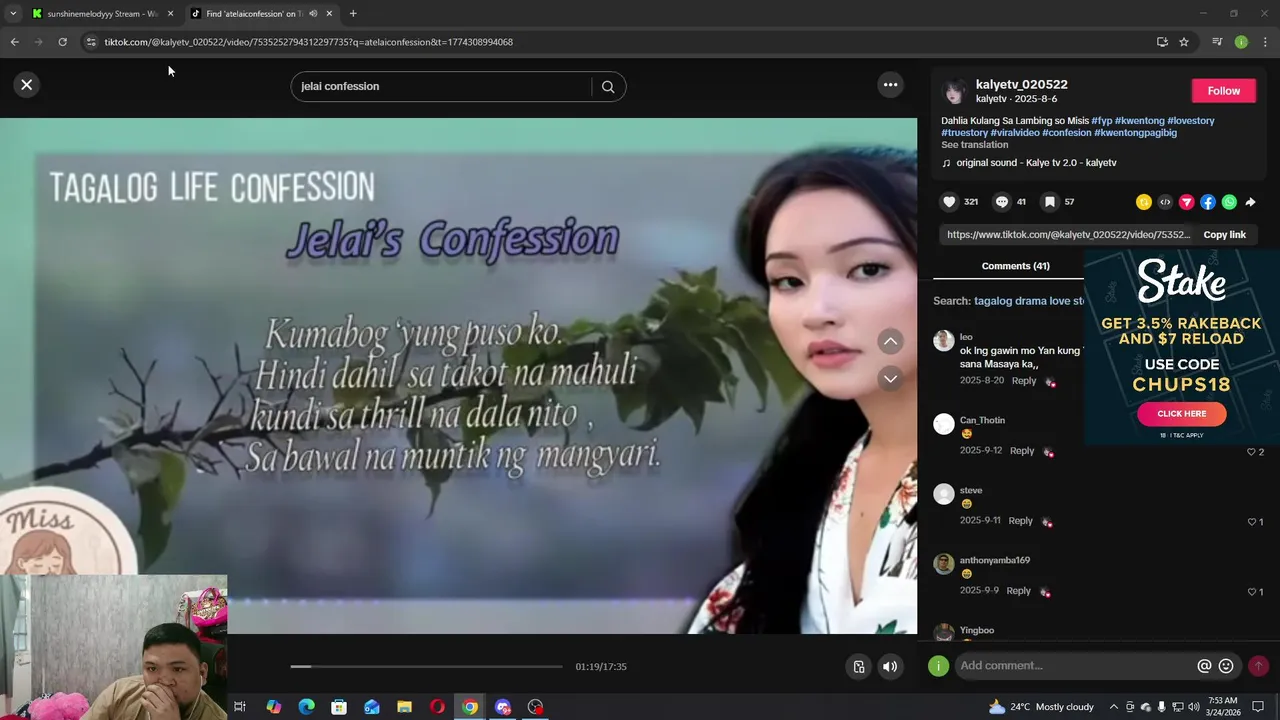Click Chrome address bar URL
1280x720 pixels.
(308, 42)
